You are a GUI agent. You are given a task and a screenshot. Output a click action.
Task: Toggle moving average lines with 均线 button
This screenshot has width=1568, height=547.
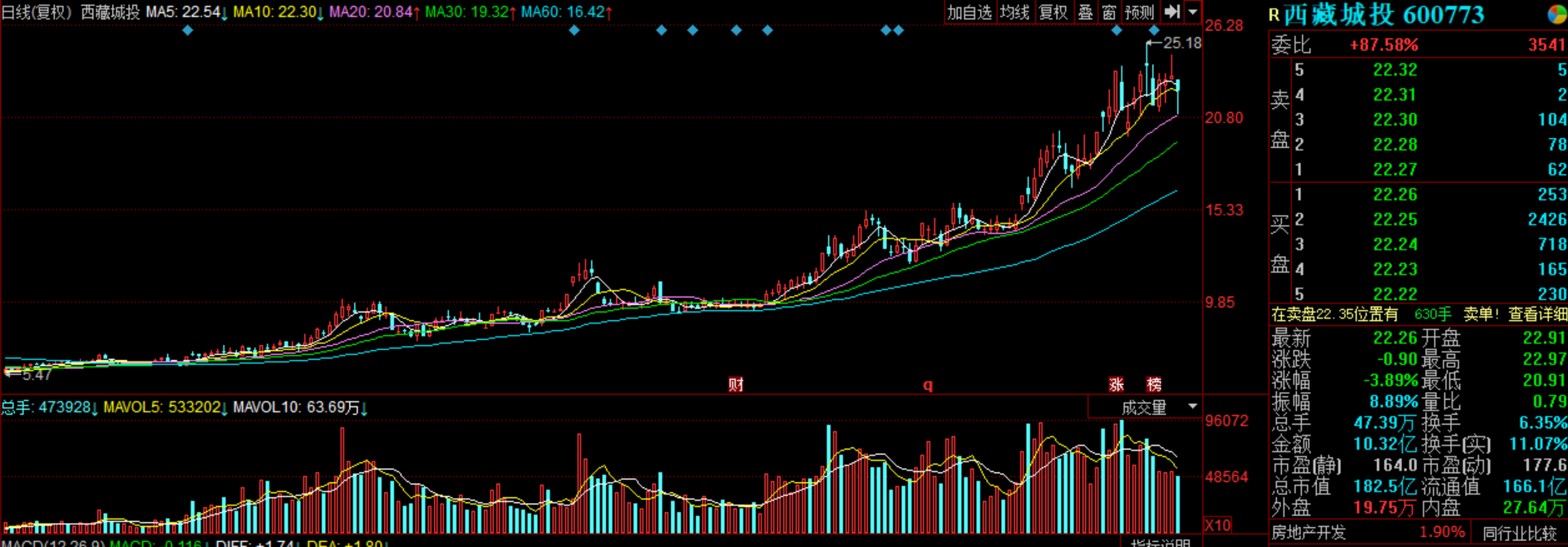(x=1014, y=12)
